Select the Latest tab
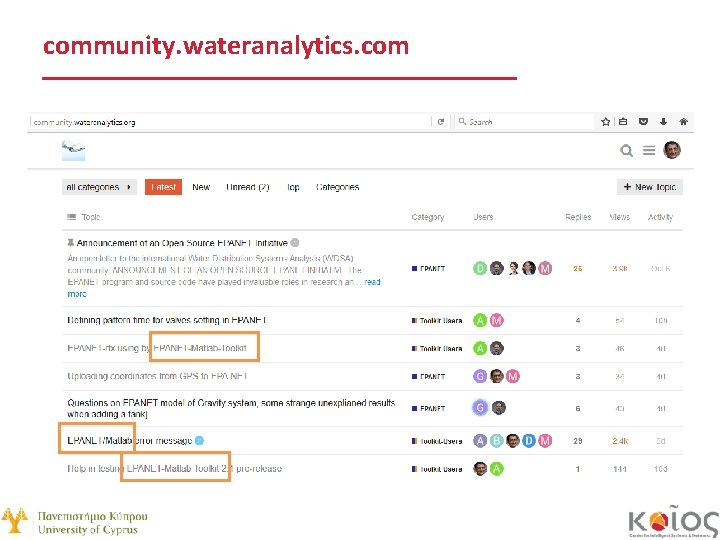This screenshot has height=540, width=720. (163, 187)
